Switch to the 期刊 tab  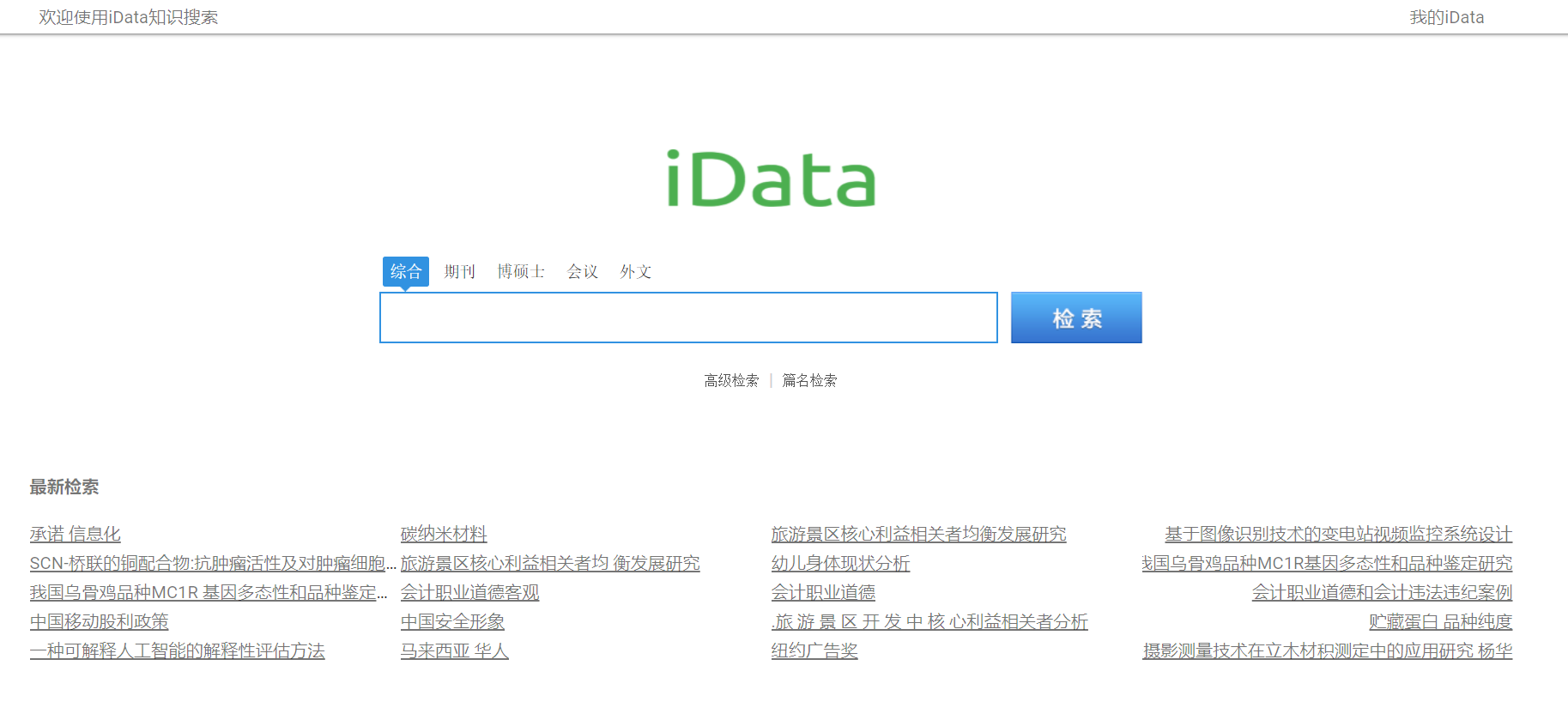459,271
